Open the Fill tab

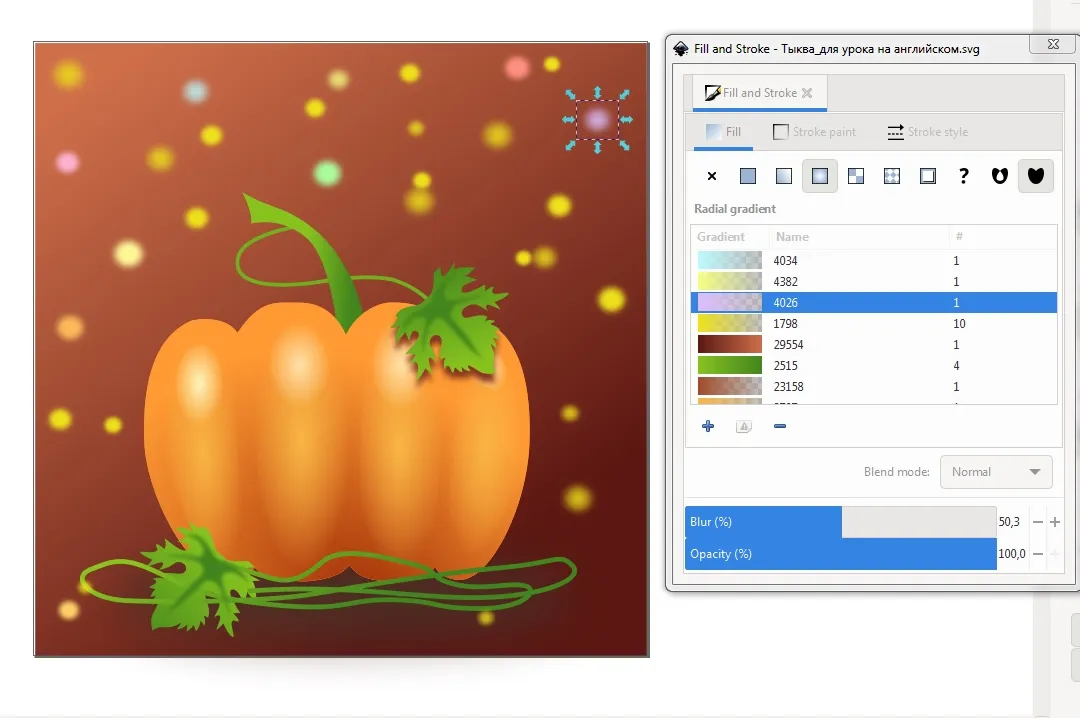[723, 132]
